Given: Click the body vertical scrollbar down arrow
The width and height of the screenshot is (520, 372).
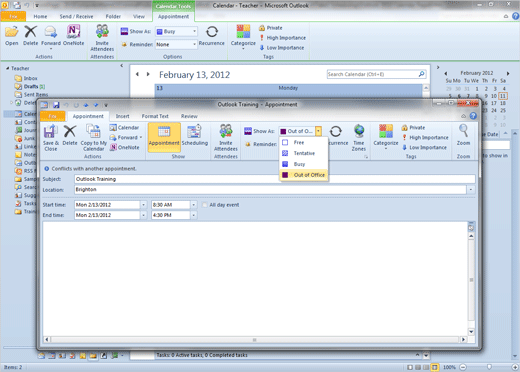Looking at the screenshot, I should (x=471, y=332).
